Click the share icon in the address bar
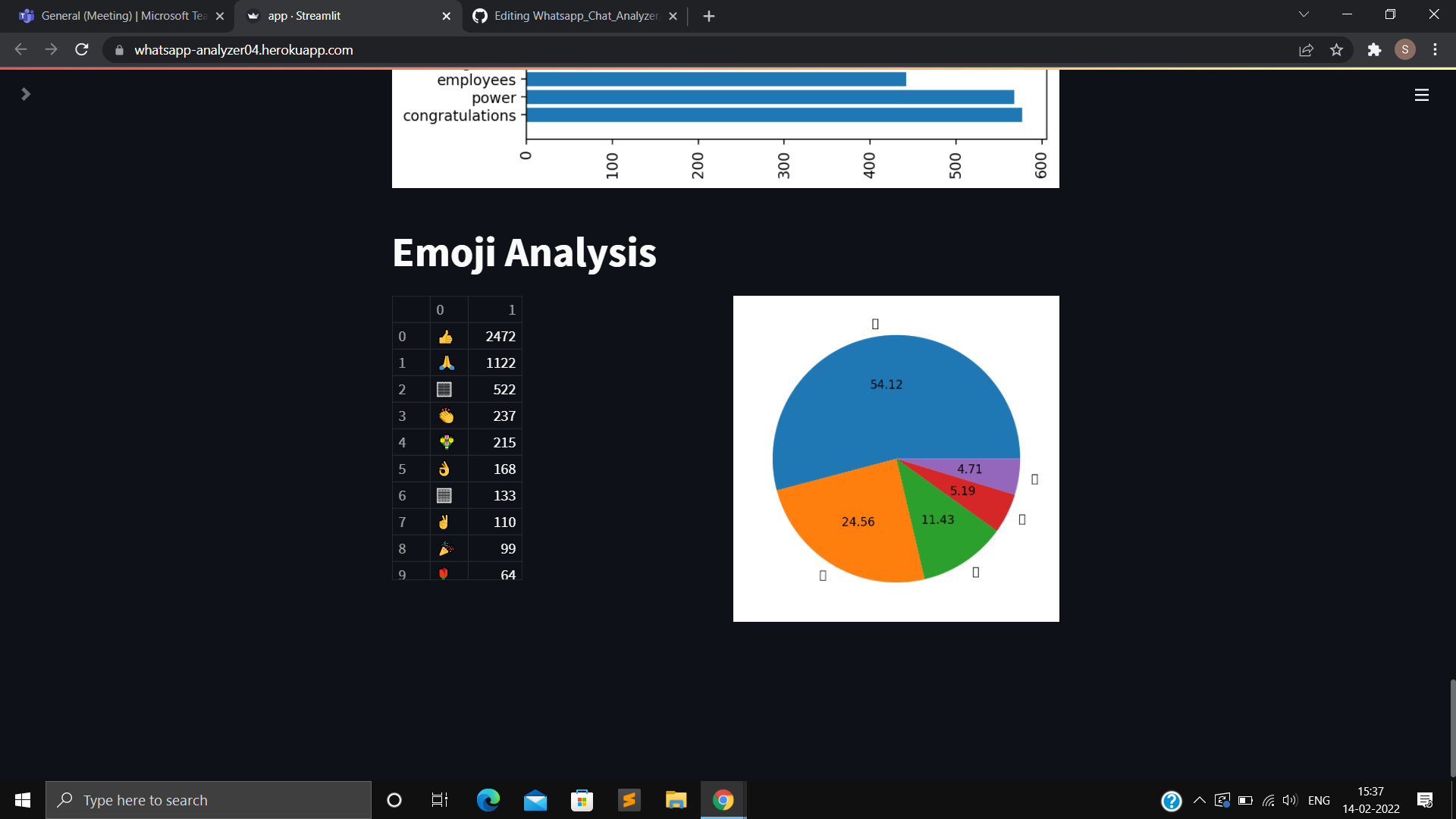Screen dimensions: 1456x819 (x=1307, y=50)
